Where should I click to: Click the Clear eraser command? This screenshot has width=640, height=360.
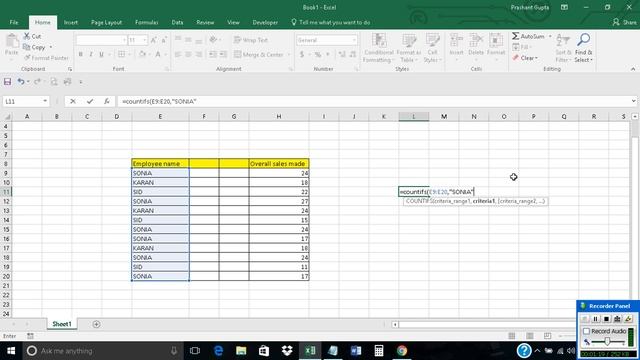525,58
